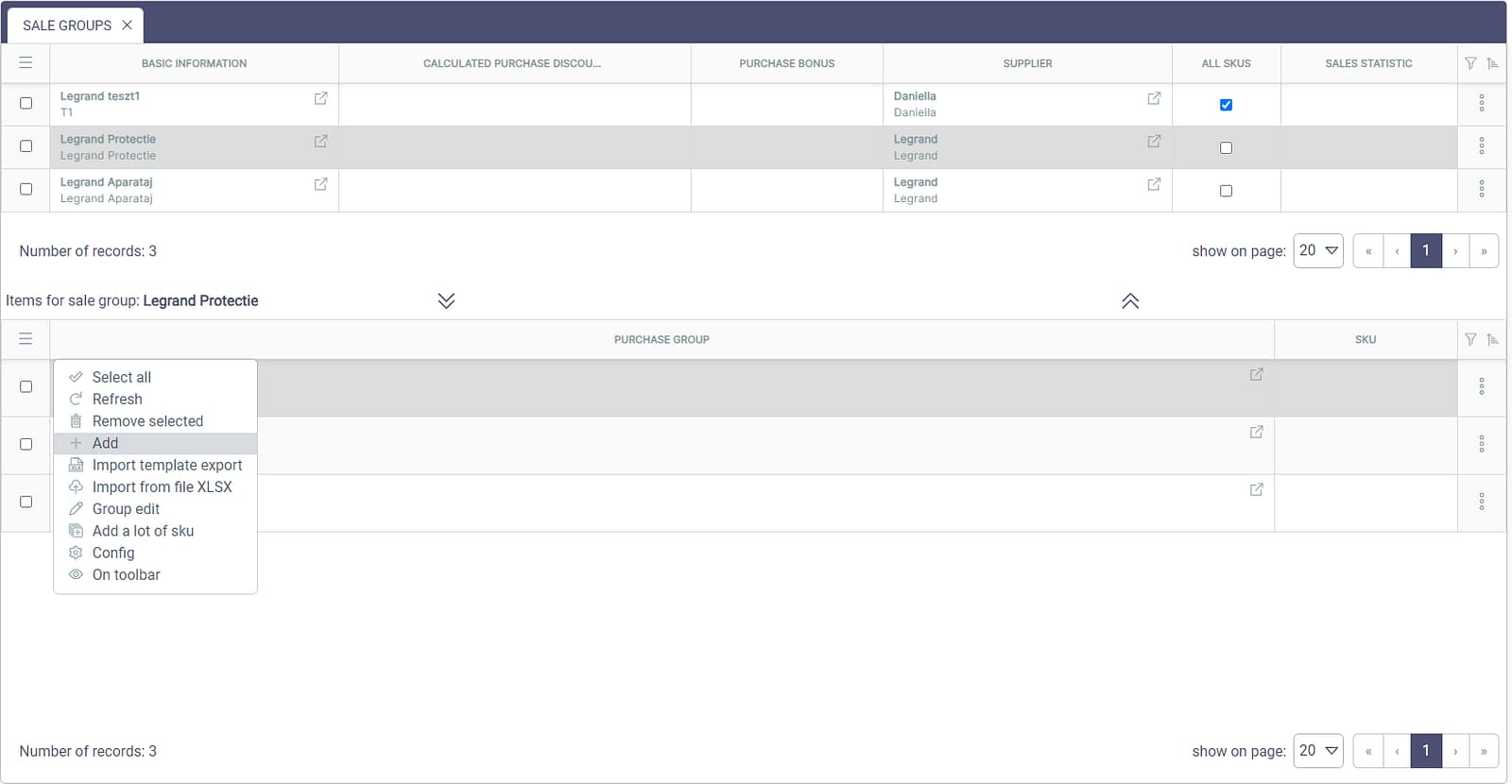Go to top pagination page 1

[x=1425, y=251]
